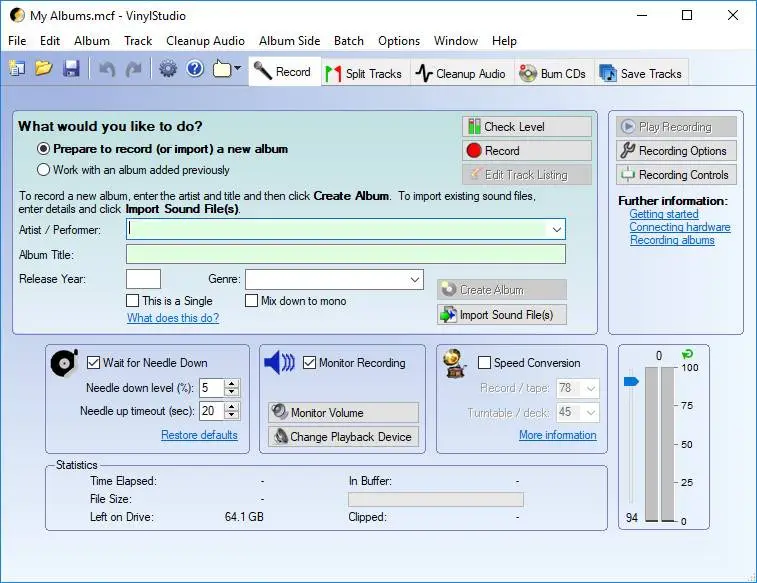Enable Speed Conversion checkbox
This screenshot has width=757, height=583.
484,362
